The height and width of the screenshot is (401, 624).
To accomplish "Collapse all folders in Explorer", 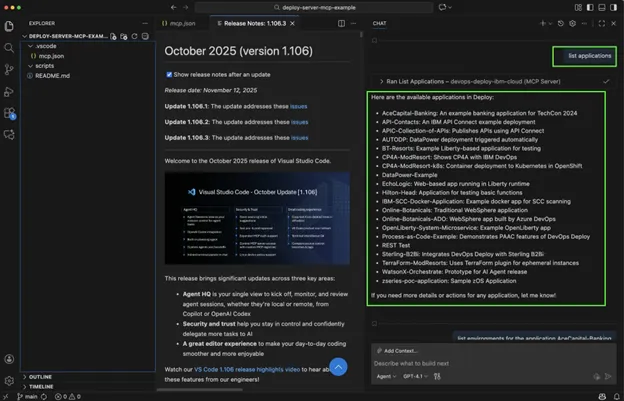I will coord(145,36).
